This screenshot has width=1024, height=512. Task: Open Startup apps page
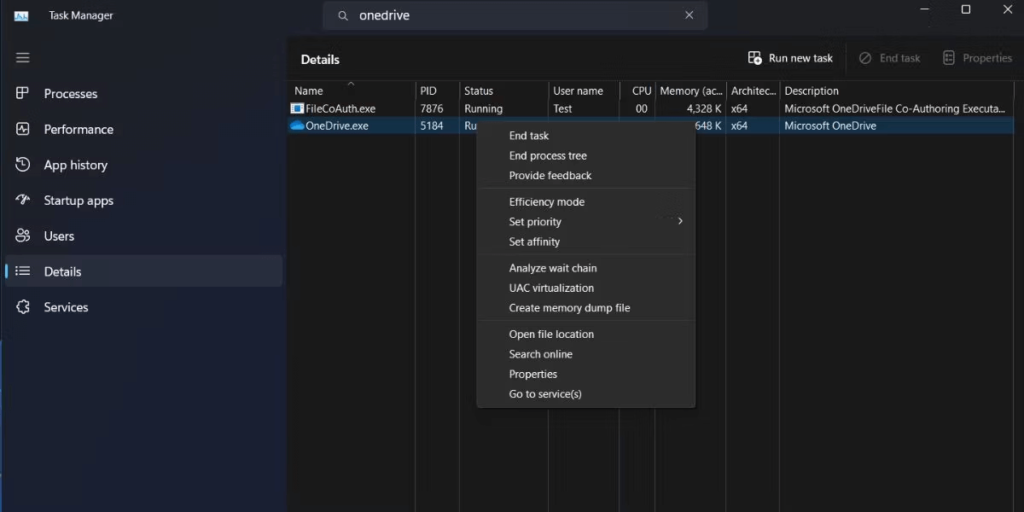(x=144, y=200)
